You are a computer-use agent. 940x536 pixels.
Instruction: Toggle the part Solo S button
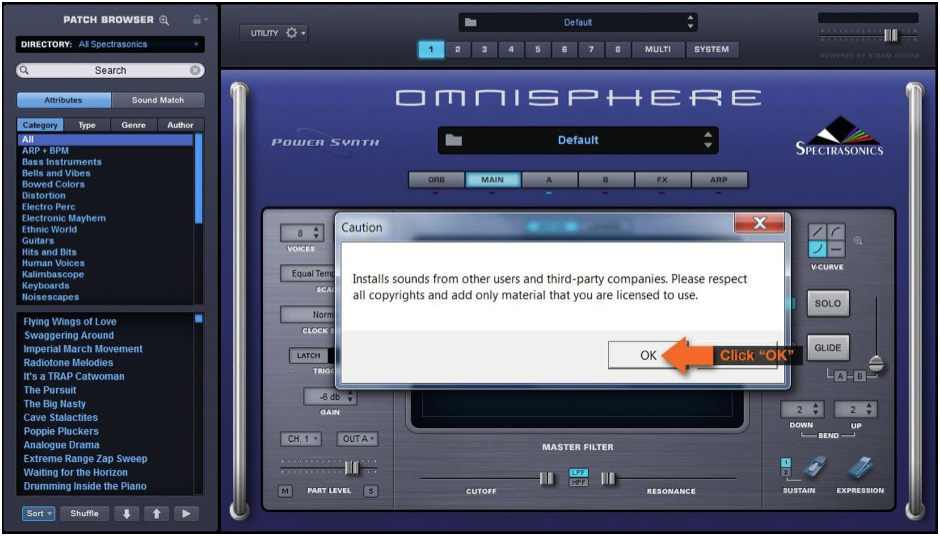371,491
